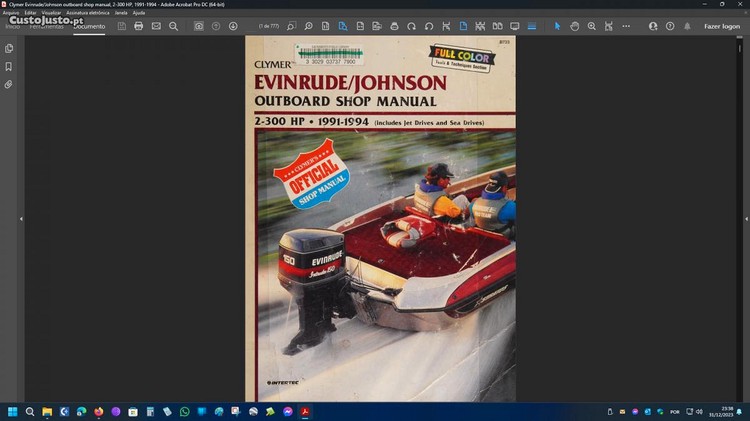Open the help question mark button

click(670, 26)
